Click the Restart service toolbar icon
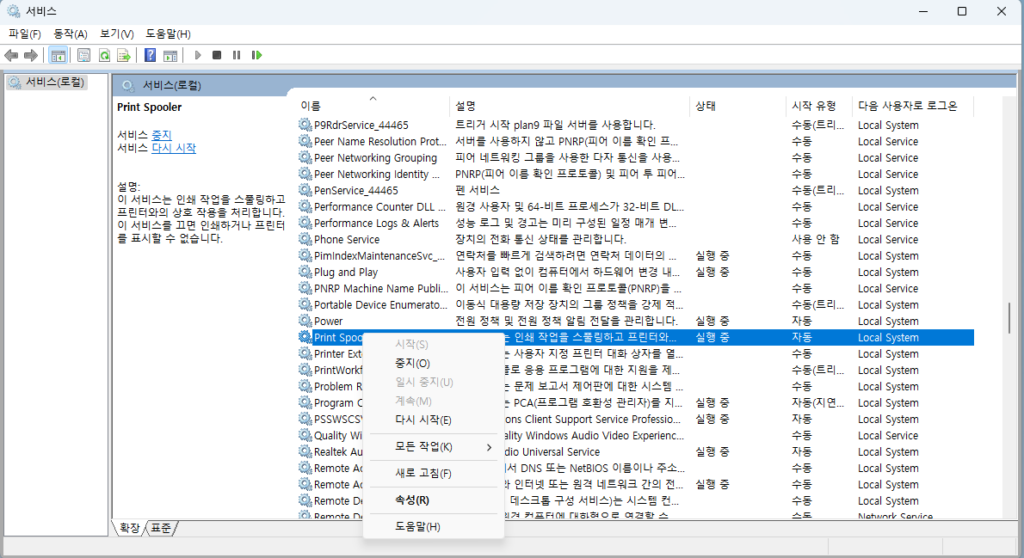This screenshot has height=558, width=1024. (257, 56)
